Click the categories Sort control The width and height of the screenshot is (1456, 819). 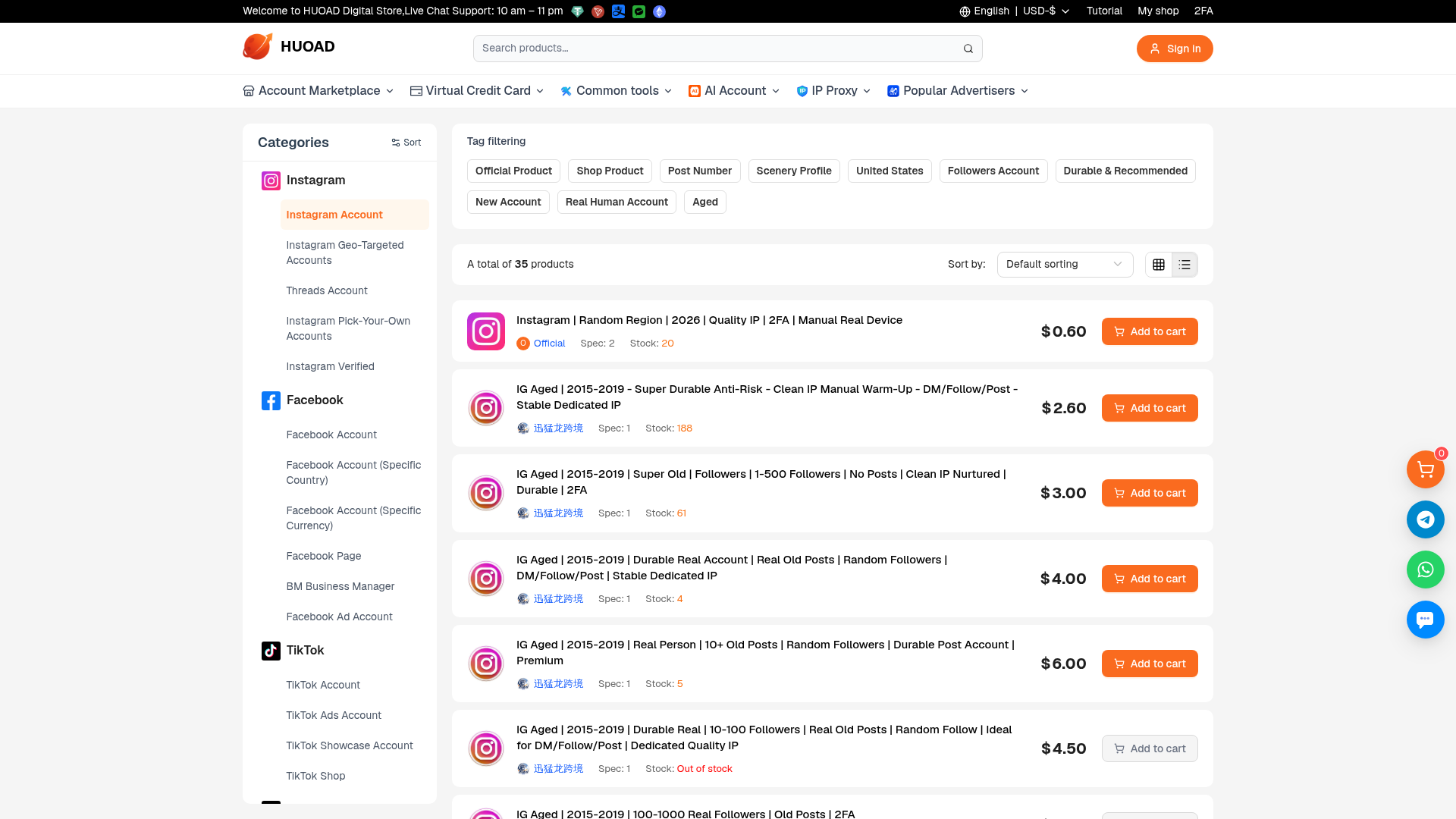pyautogui.click(x=406, y=143)
